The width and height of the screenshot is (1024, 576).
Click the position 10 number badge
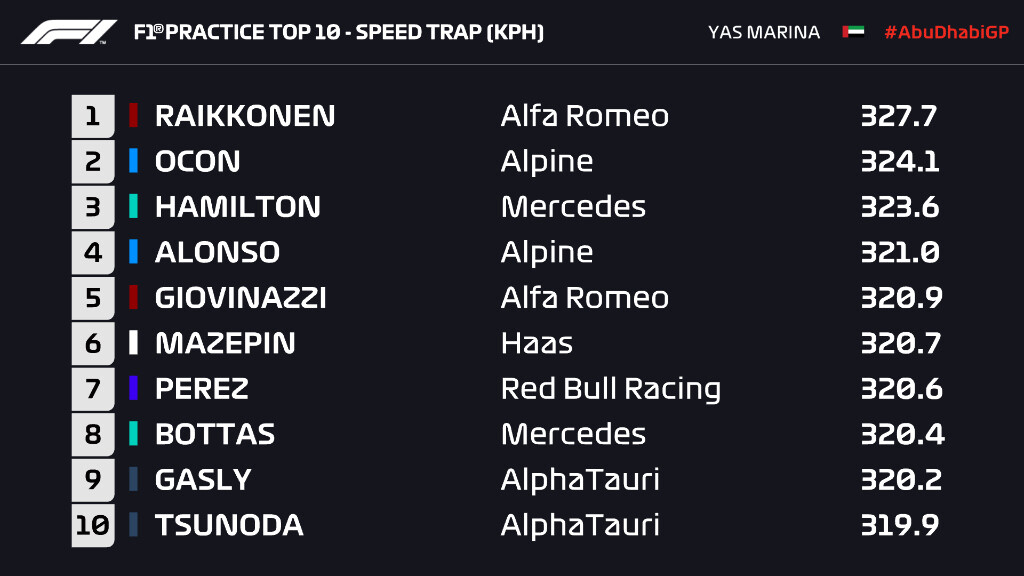[93, 525]
